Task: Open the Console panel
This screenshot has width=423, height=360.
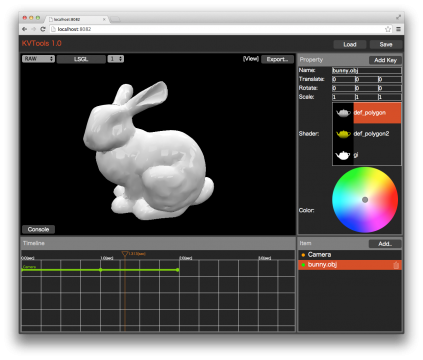Action: click(38, 229)
